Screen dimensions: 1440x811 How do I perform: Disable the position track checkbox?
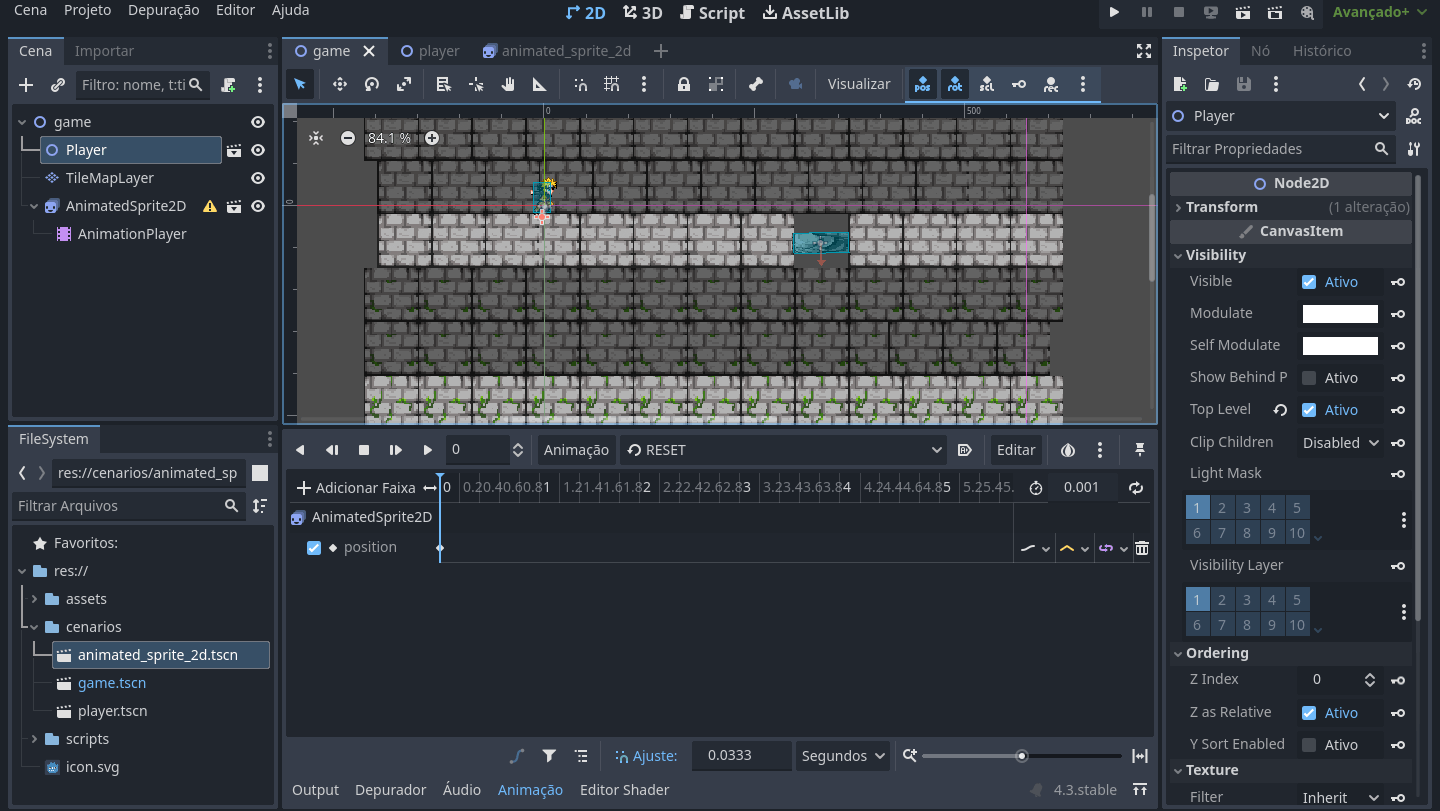tap(314, 548)
